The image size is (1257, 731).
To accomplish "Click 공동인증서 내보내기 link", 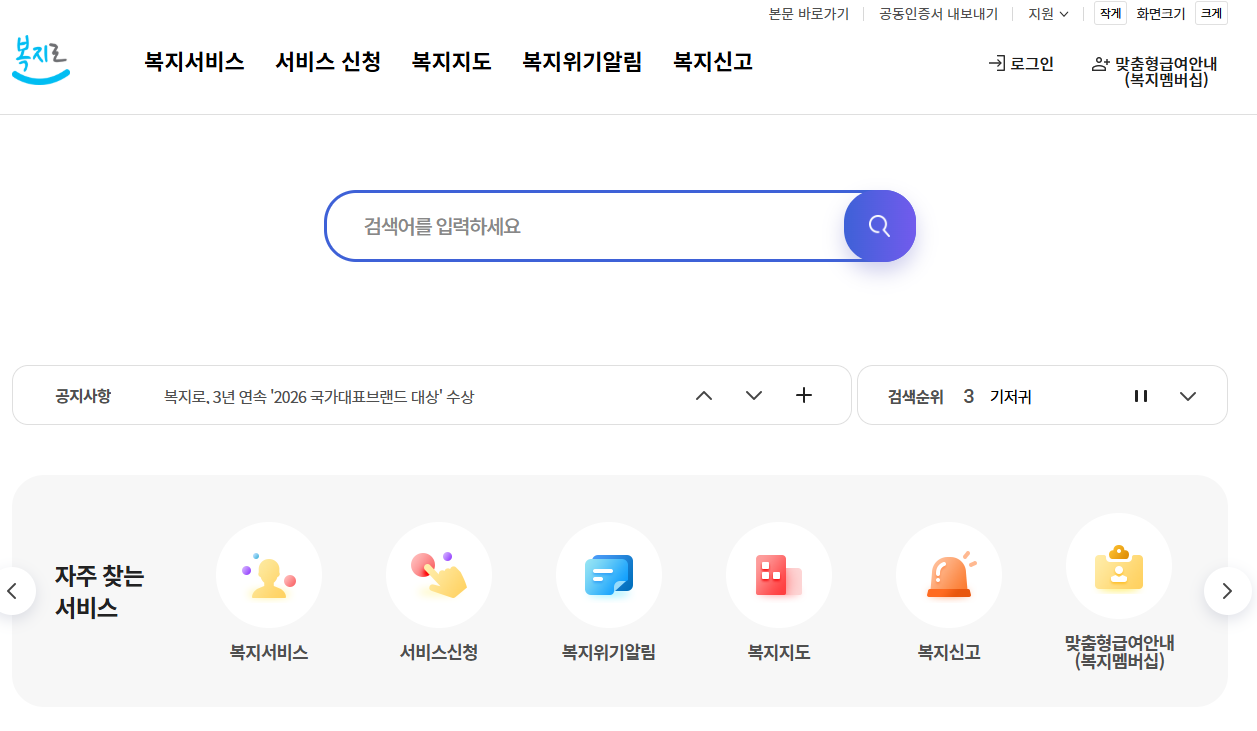I will coord(939,14).
